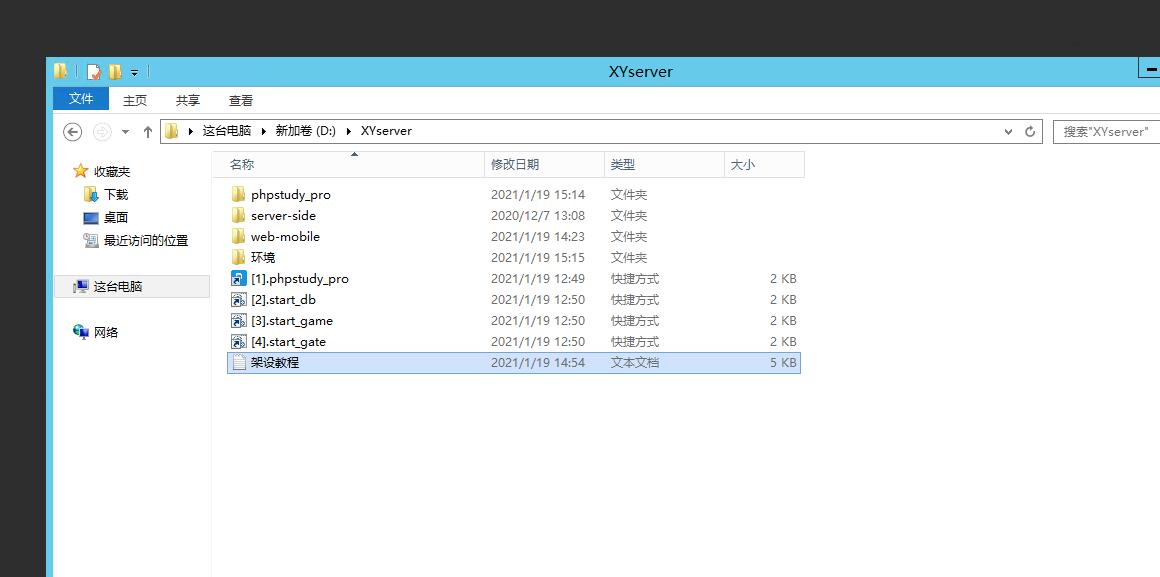Refresh the XYserver folder view

pyautogui.click(x=1030, y=132)
